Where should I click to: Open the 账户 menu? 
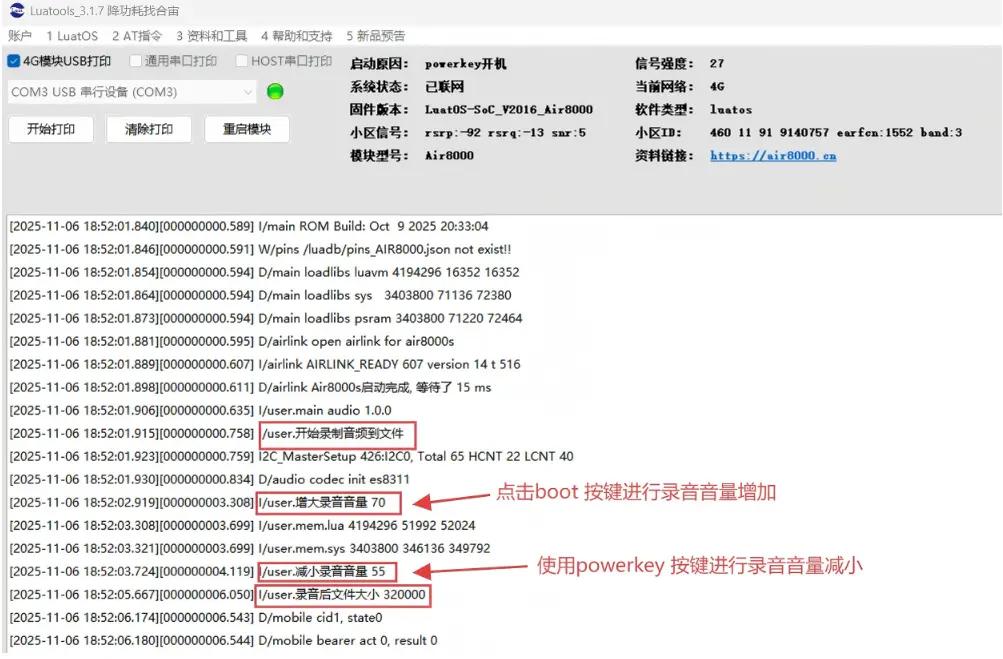(20, 36)
